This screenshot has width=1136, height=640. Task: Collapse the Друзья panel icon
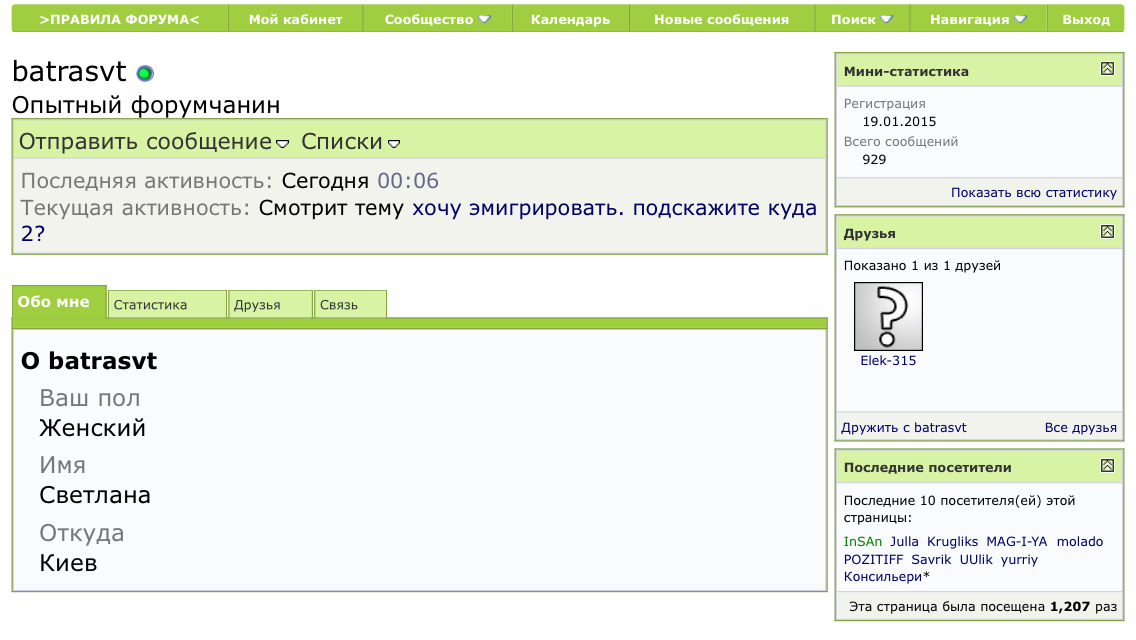(1107, 232)
